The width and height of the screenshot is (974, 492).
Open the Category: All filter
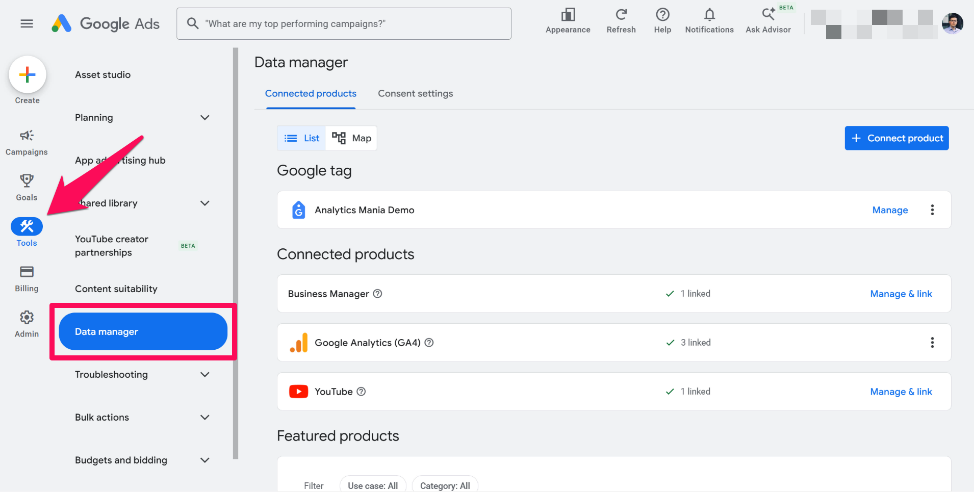(445, 485)
